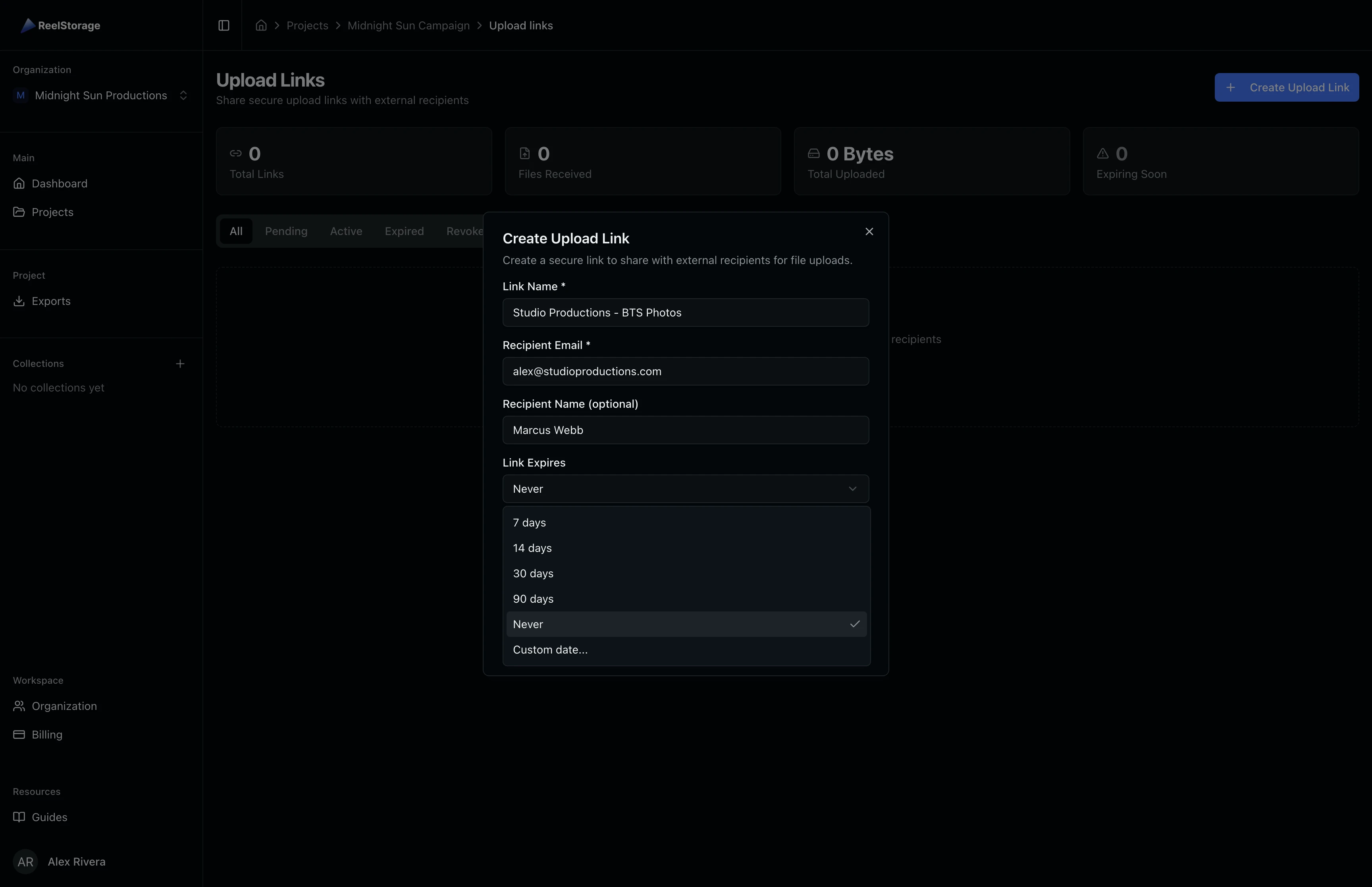Open the Midnight Sun Campaign breadcrumb link
1372x887 pixels.
pos(409,25)
